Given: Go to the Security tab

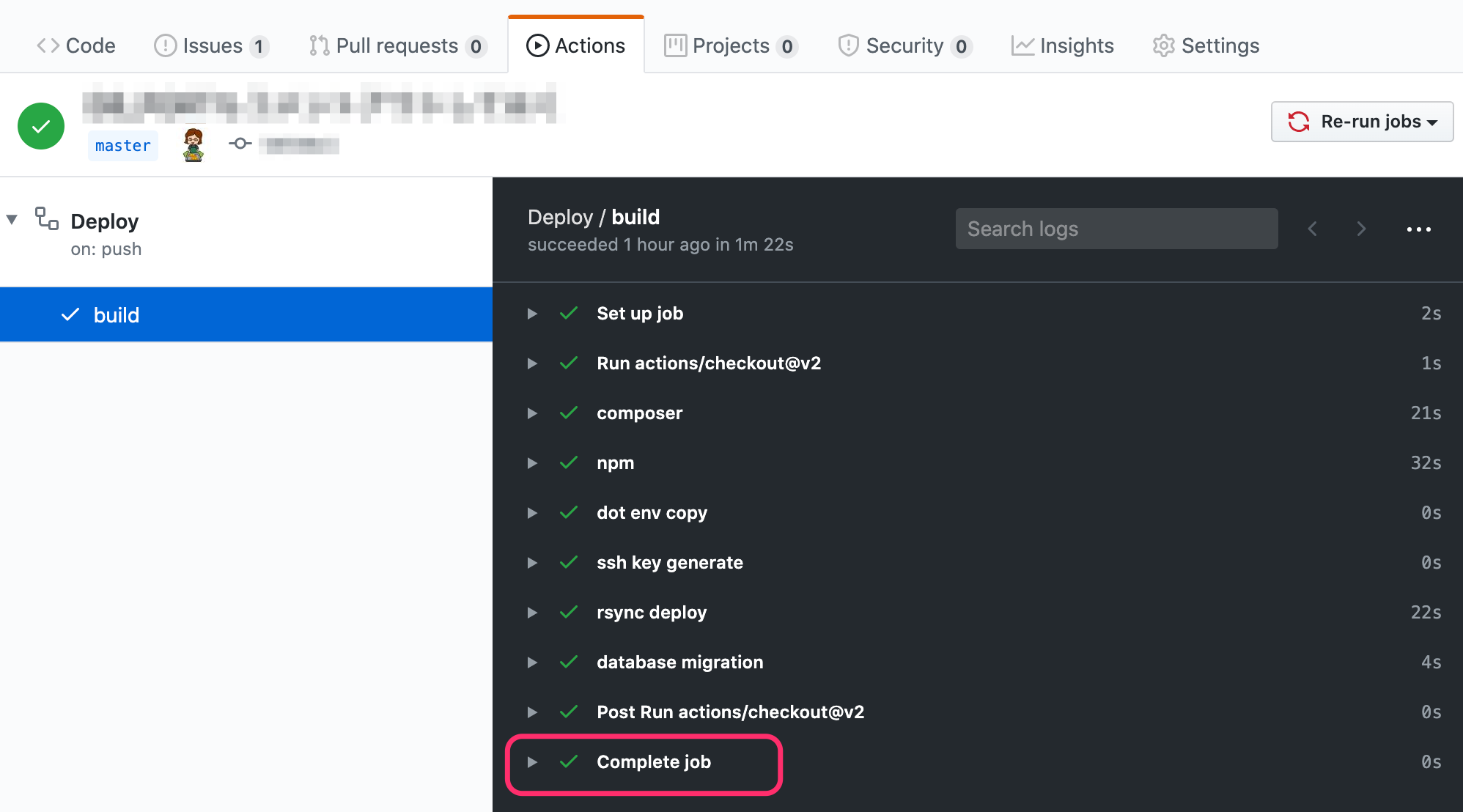Looking at the screenshot, I should (905, 45).
